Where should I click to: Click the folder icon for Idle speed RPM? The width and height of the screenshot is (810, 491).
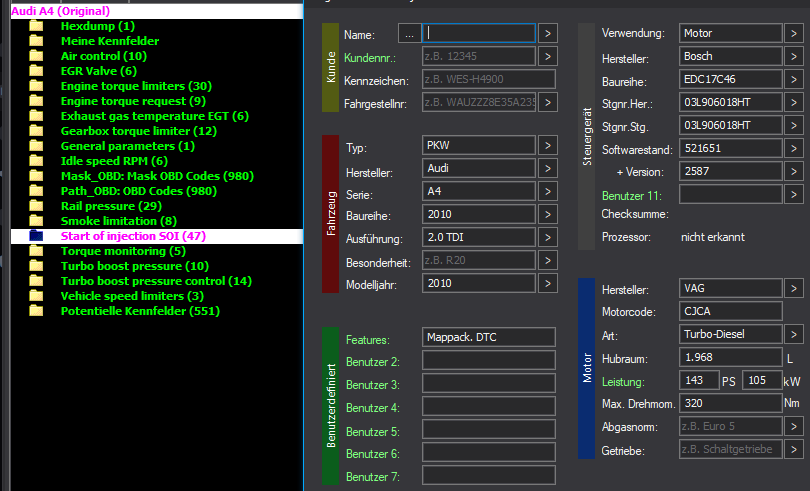37,161
